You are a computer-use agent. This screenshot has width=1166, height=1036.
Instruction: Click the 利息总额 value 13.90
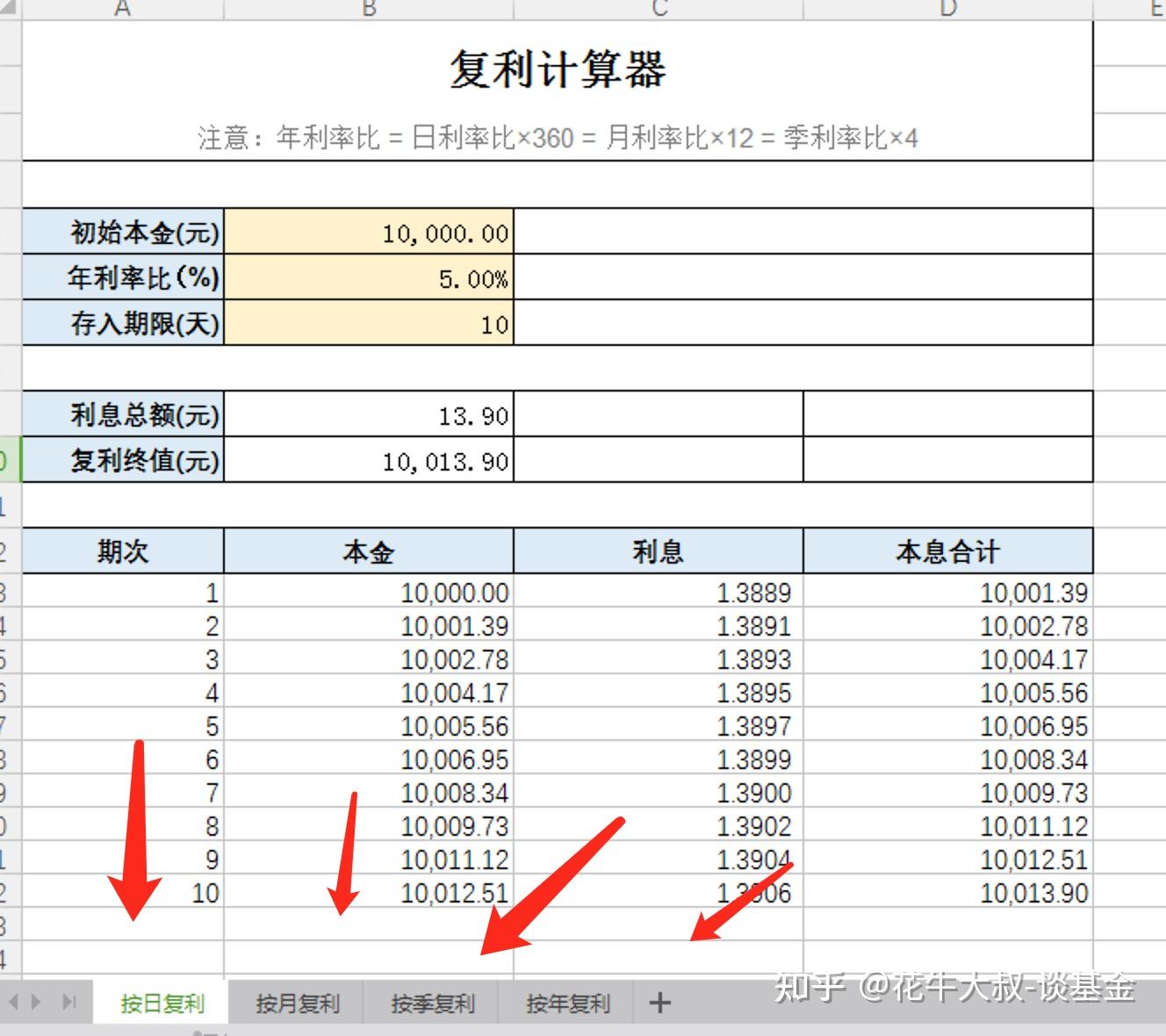coord(369,414)
